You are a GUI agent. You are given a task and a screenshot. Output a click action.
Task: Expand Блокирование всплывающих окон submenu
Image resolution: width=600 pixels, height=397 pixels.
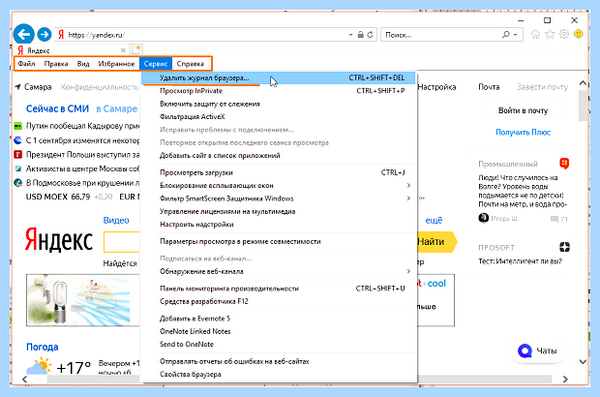[278, 186]
